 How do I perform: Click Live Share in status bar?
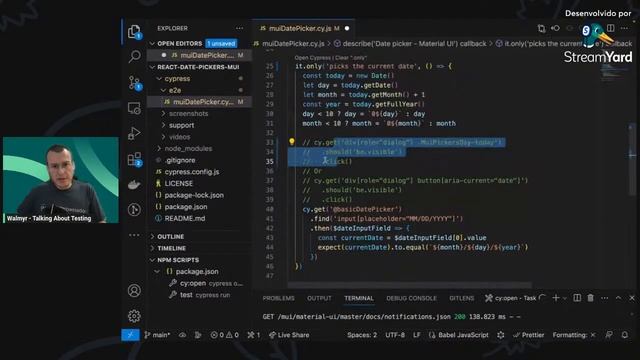click(x=289, y=335)
